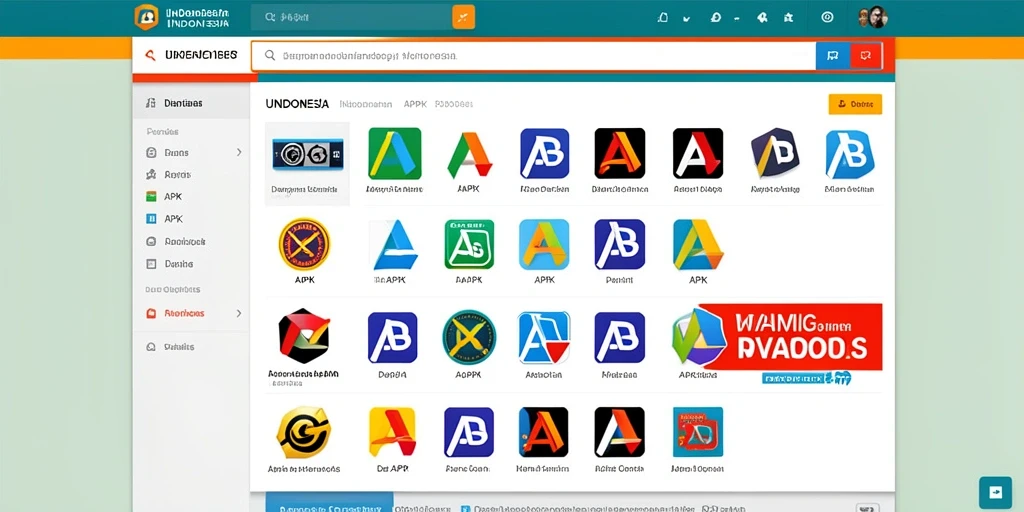
Task: Expand the chevron beside the bell icon
Action: 686,19
